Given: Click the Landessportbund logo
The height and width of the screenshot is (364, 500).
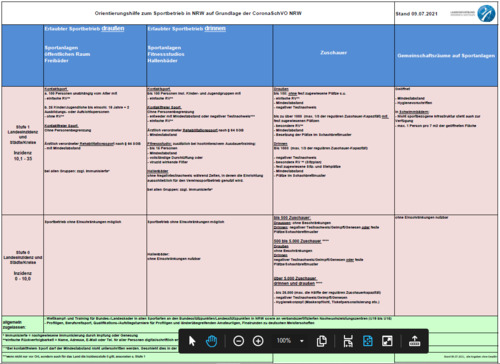Looking at the screenshot, I should (486, 13).
